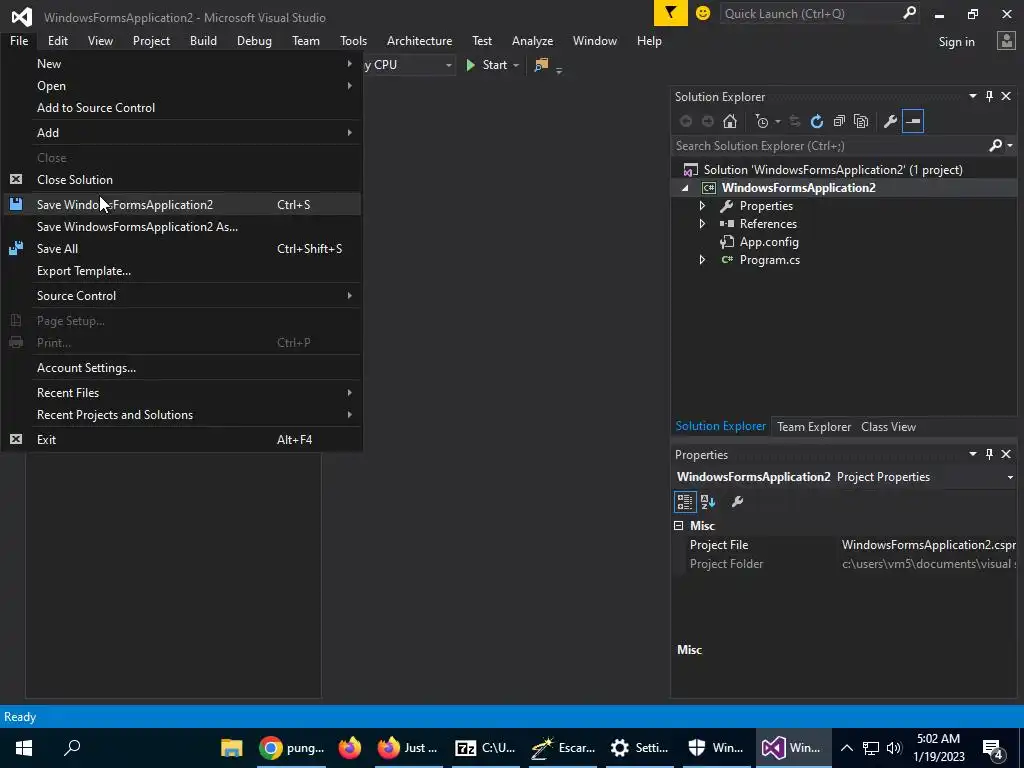The width and height of the screenshot is (1024, 768).
Task: Open taskbar search magnifier
Action: coord(72,748)
